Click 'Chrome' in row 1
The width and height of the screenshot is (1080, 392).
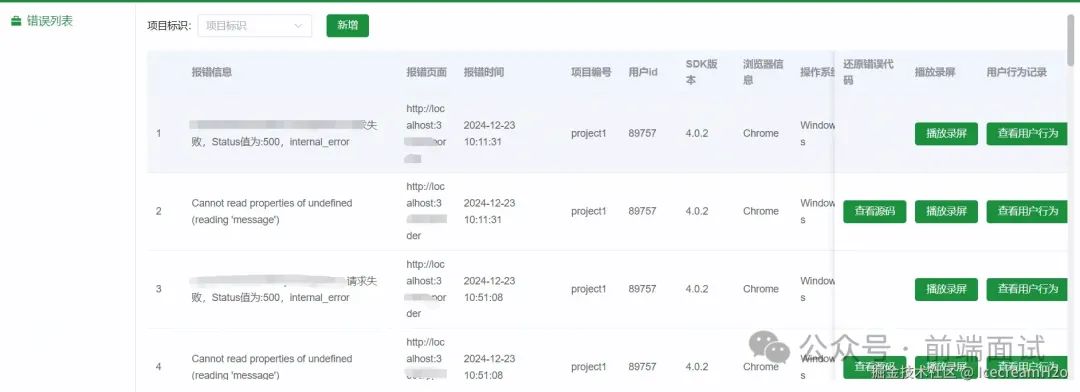coord(760,134)
